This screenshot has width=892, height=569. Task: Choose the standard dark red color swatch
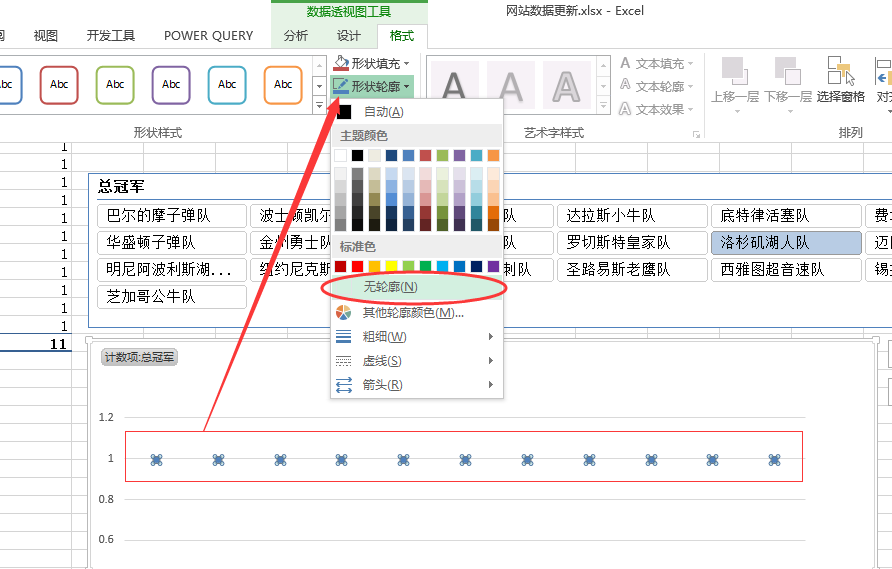[340, 266]
